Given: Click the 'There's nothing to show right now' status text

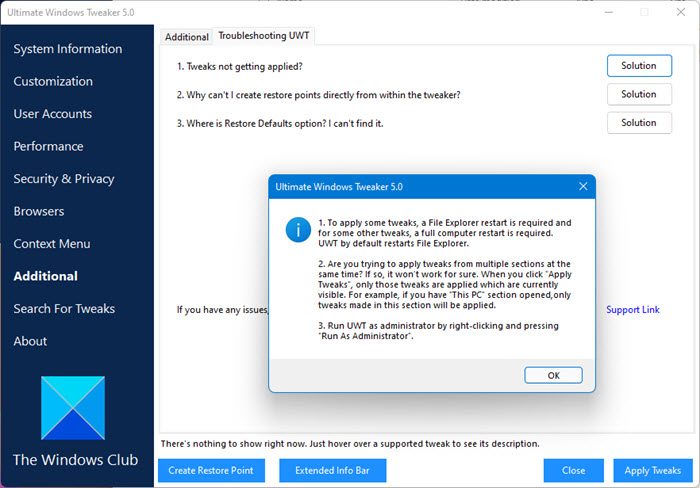Looking at the screenshot, I should 350,444.
